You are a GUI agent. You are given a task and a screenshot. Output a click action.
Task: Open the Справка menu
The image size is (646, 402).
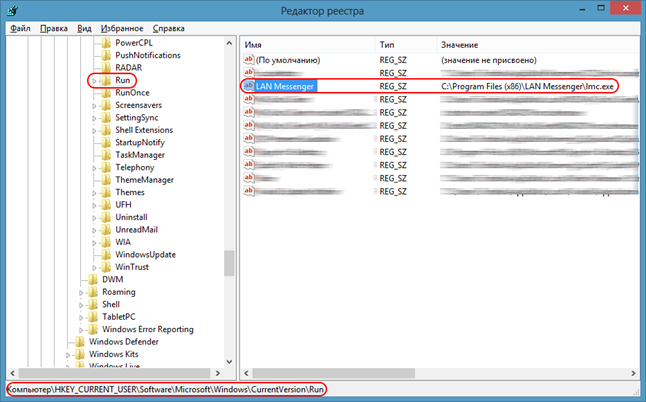(x=169, y=28)
